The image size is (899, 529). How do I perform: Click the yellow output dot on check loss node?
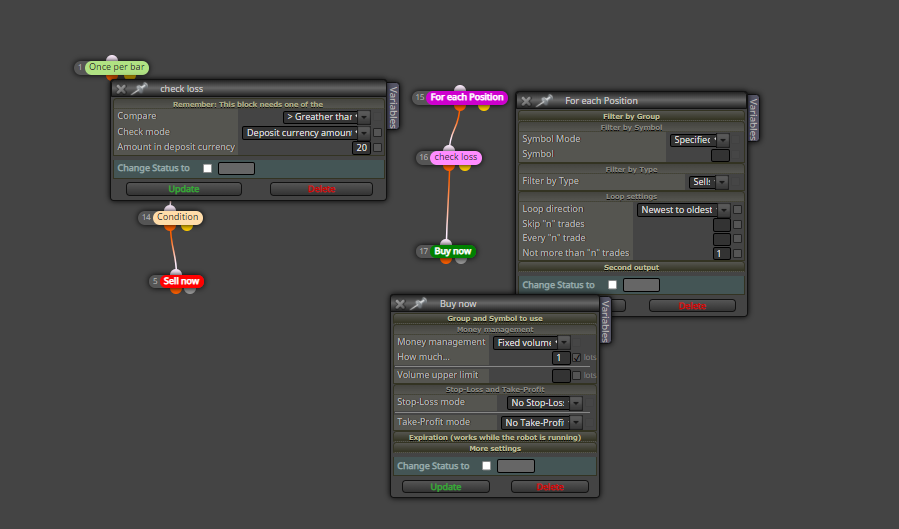(464, 166)
